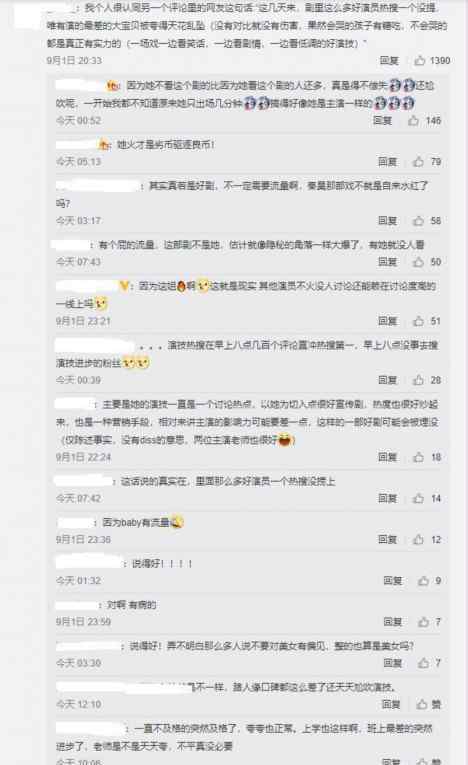Viewport: 468px width, 765px height.
Task: Like the 07:42 comment with 14 likes
Action: pyautogui.click(x=418, y=498)
